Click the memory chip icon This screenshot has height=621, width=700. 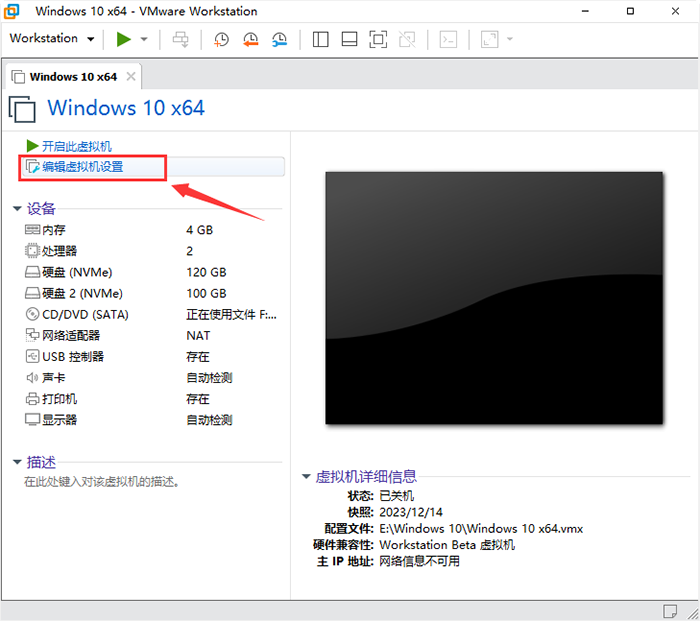pyautogui.click(x=32, y=229)
